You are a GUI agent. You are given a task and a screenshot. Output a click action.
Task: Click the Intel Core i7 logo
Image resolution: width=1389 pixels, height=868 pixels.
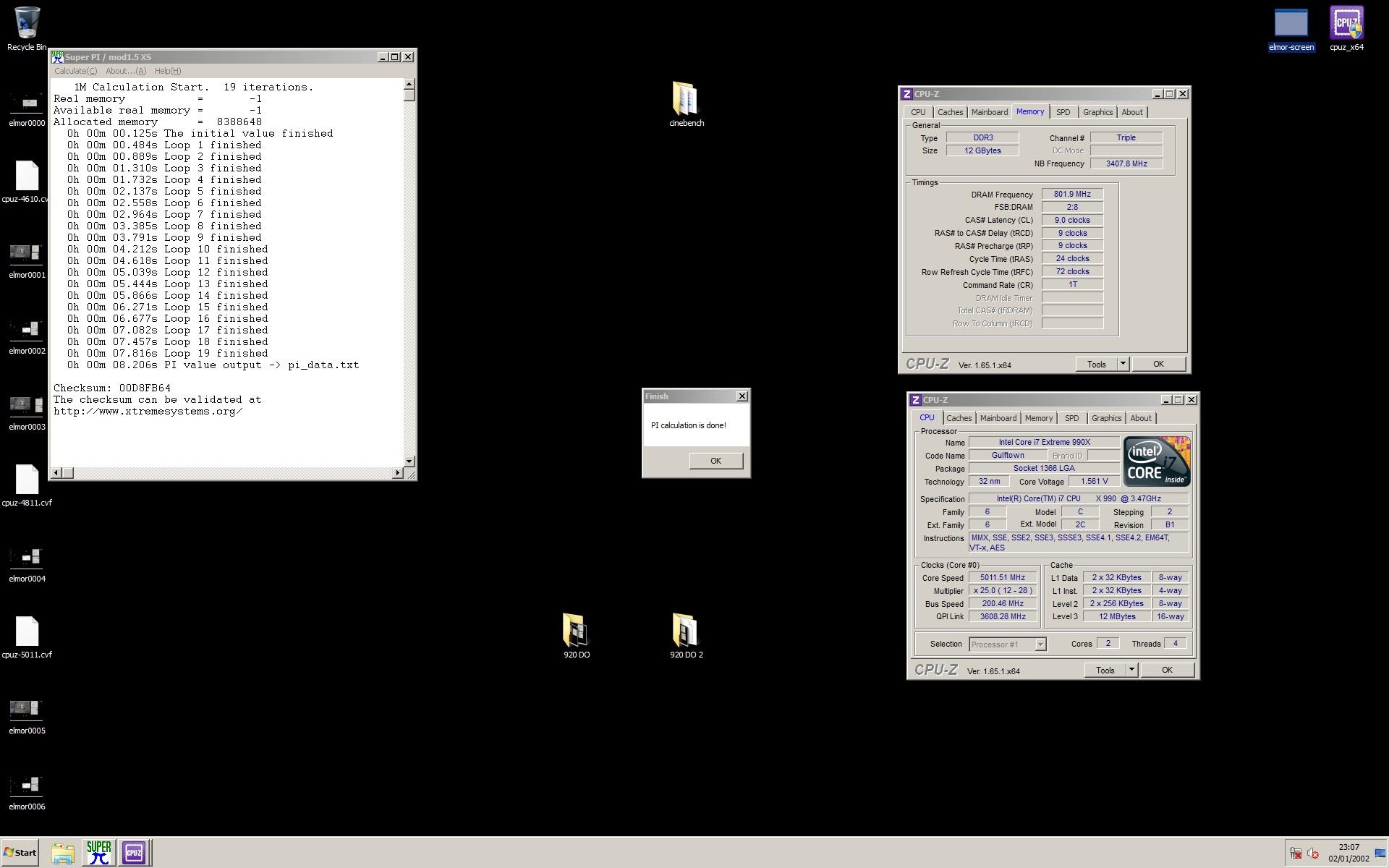click(1157, 461)
